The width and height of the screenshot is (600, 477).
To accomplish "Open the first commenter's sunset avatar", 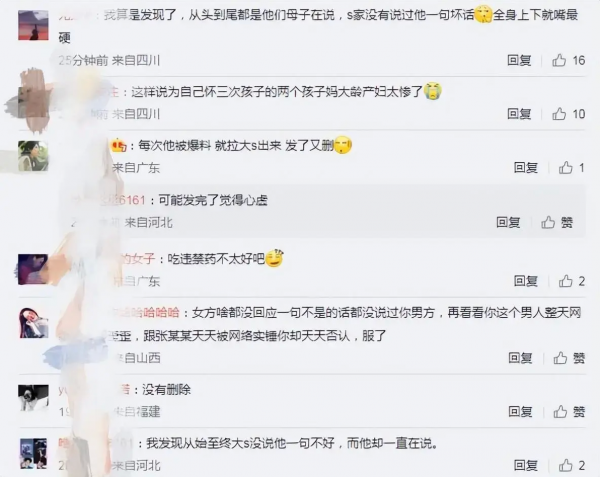I will coord(33,25).
